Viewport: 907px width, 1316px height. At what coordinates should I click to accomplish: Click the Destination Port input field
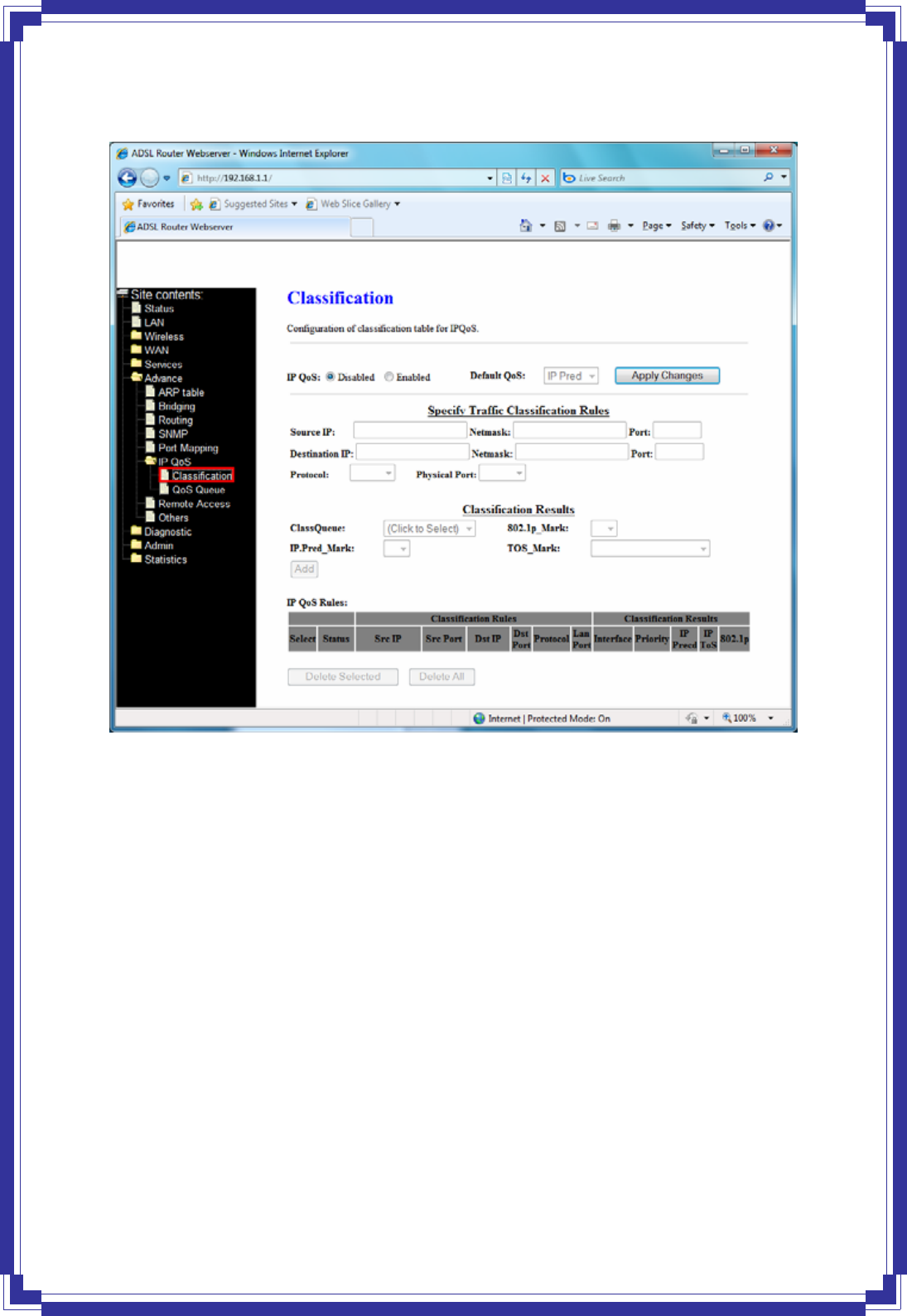679,452
